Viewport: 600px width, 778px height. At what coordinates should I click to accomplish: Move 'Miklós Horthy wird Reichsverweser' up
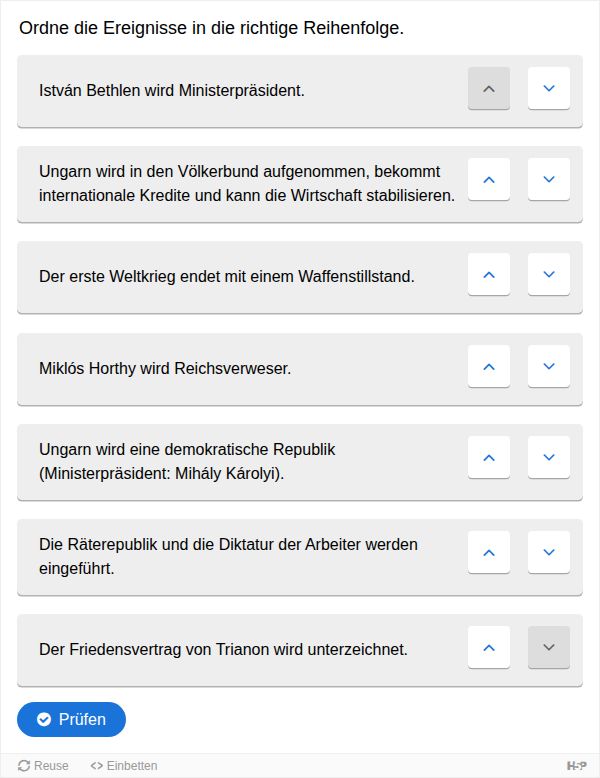(x=489, y=366)
